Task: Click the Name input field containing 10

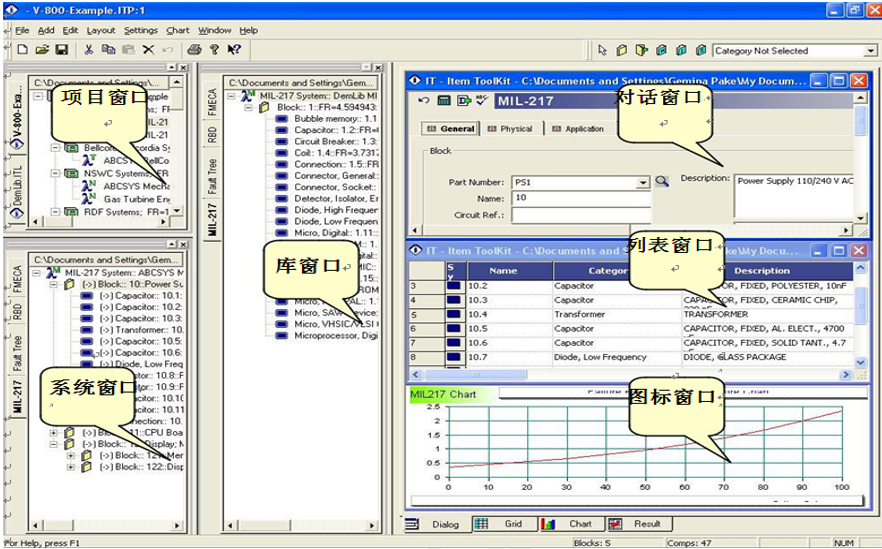Action: [580, 199]
